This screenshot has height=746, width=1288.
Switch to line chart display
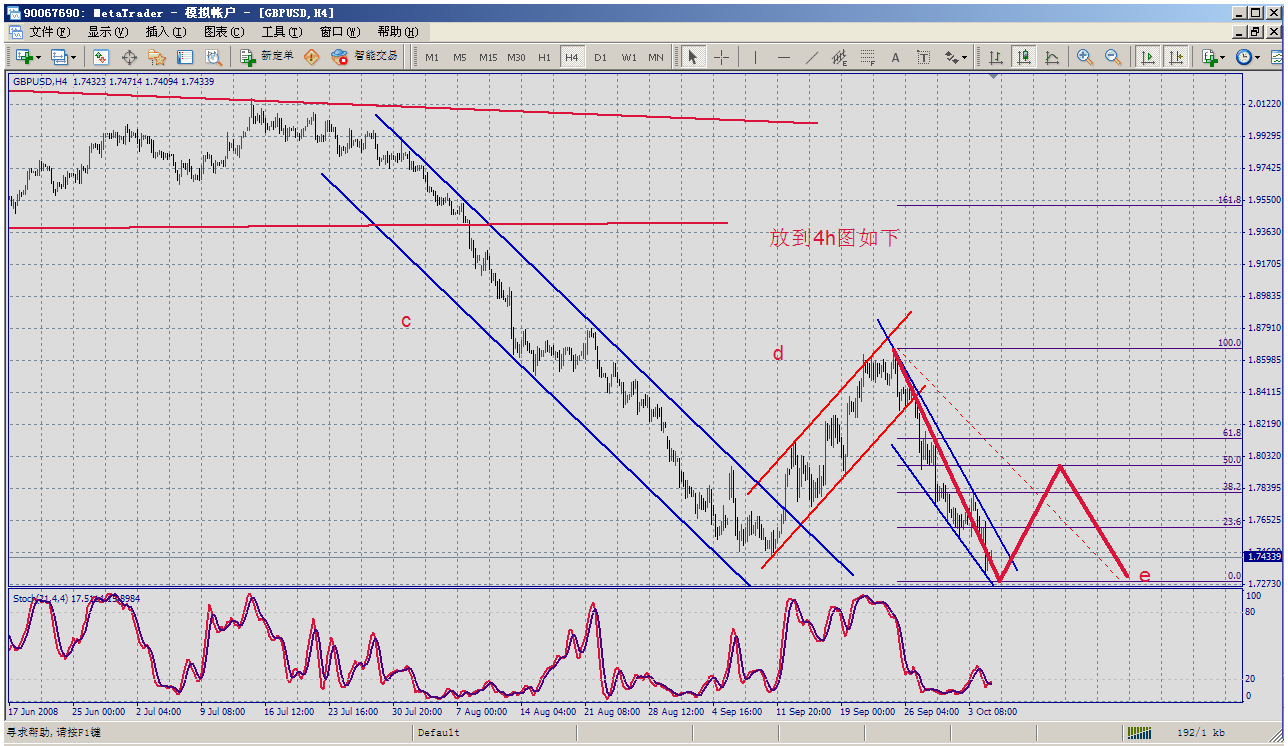[x=1052, y=57]
